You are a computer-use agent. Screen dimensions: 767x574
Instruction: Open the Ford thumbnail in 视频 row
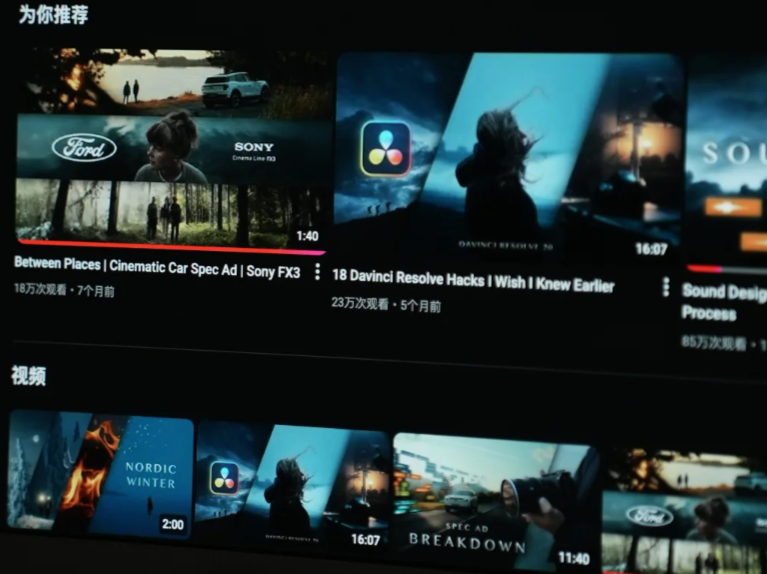[684, 511]
